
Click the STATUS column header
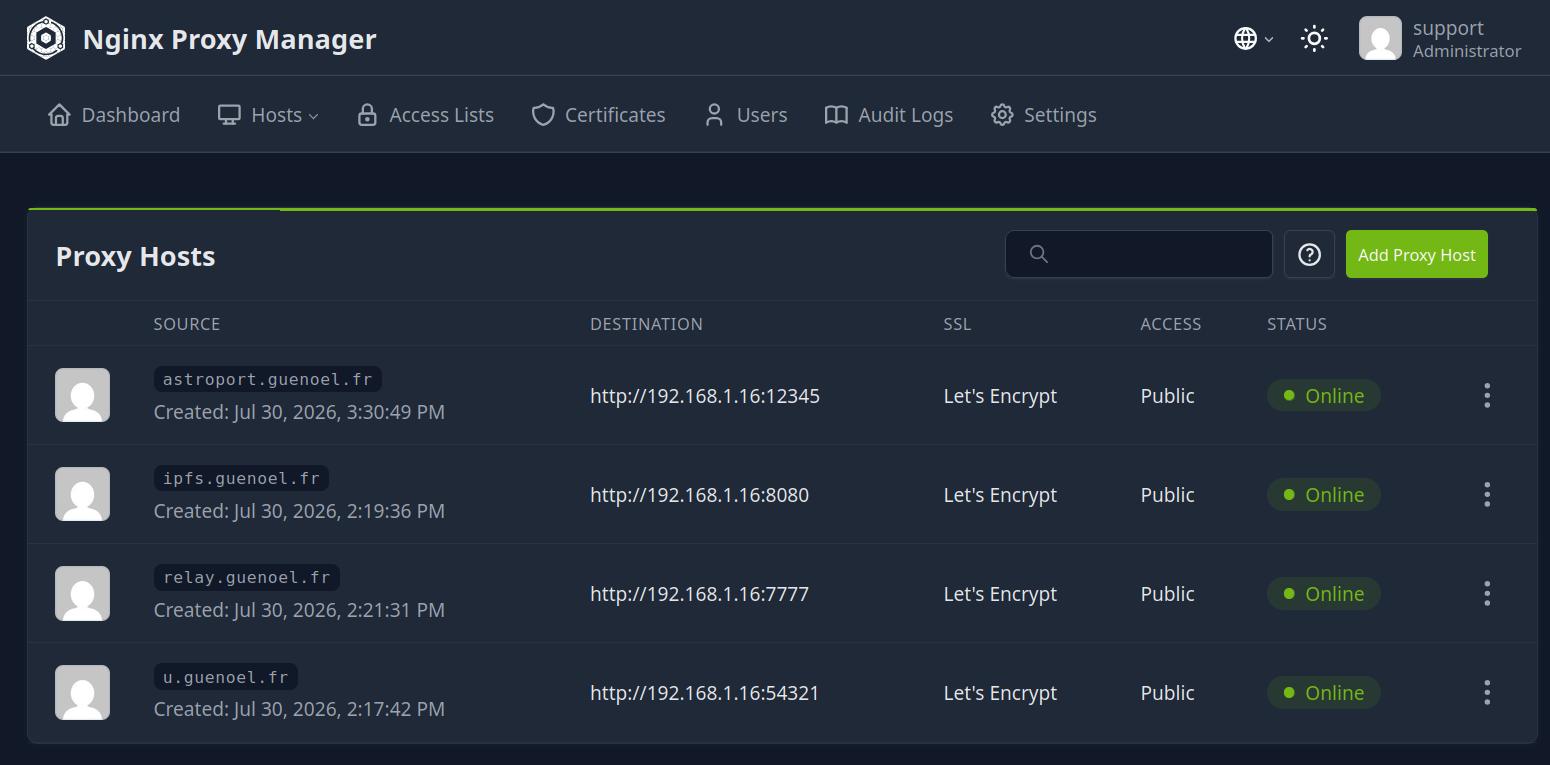[1297, 324]
